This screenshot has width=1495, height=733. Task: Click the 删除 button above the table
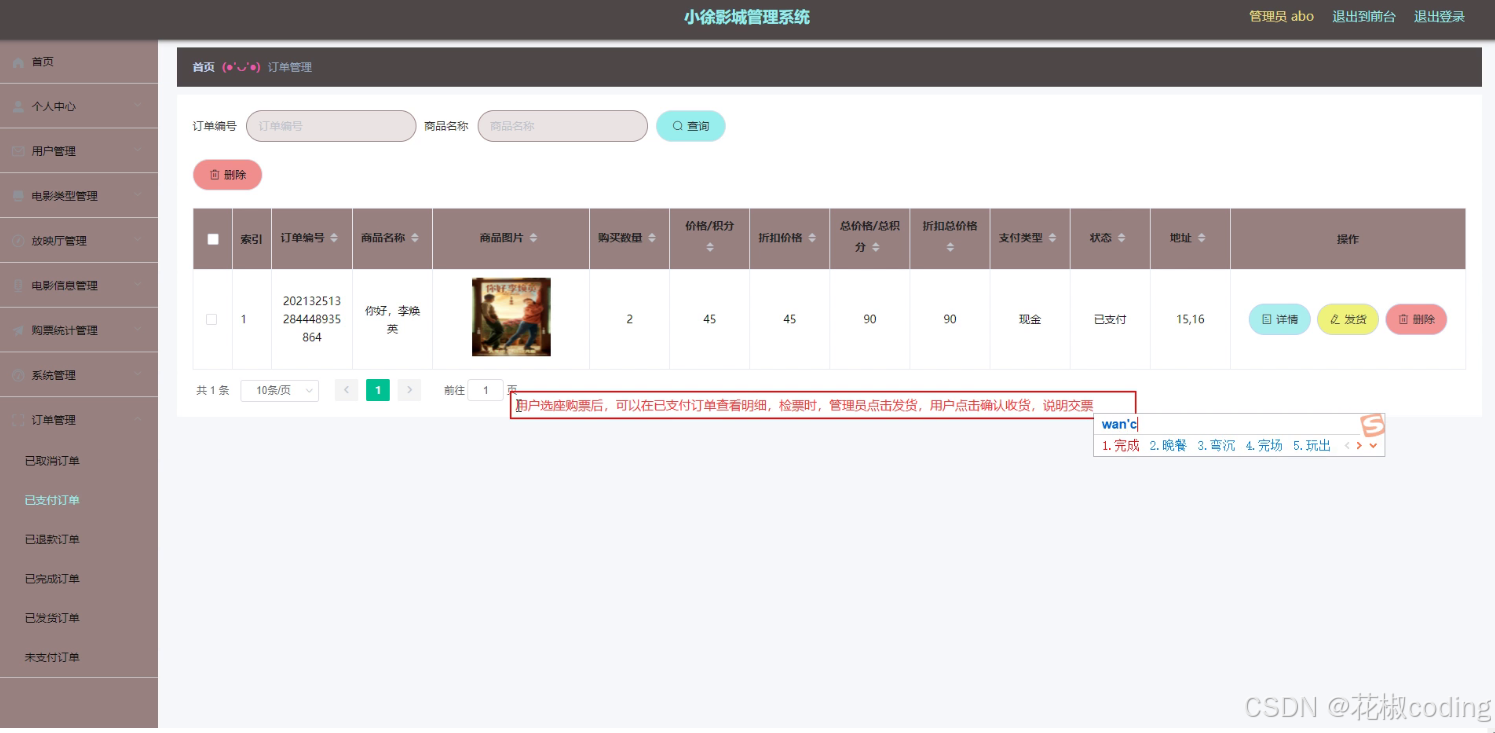[228, 175]
